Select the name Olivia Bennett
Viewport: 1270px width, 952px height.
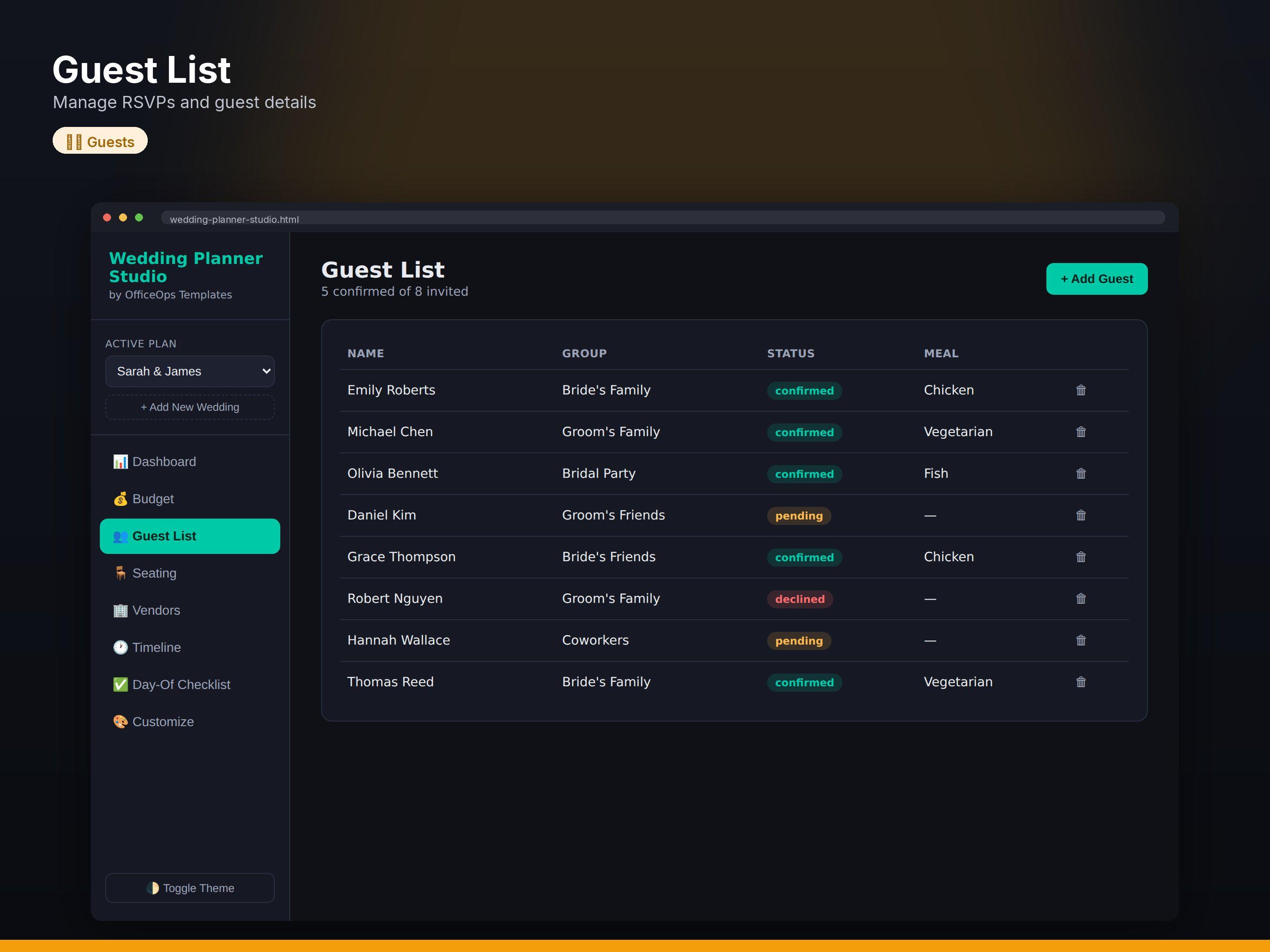(393, 473)
